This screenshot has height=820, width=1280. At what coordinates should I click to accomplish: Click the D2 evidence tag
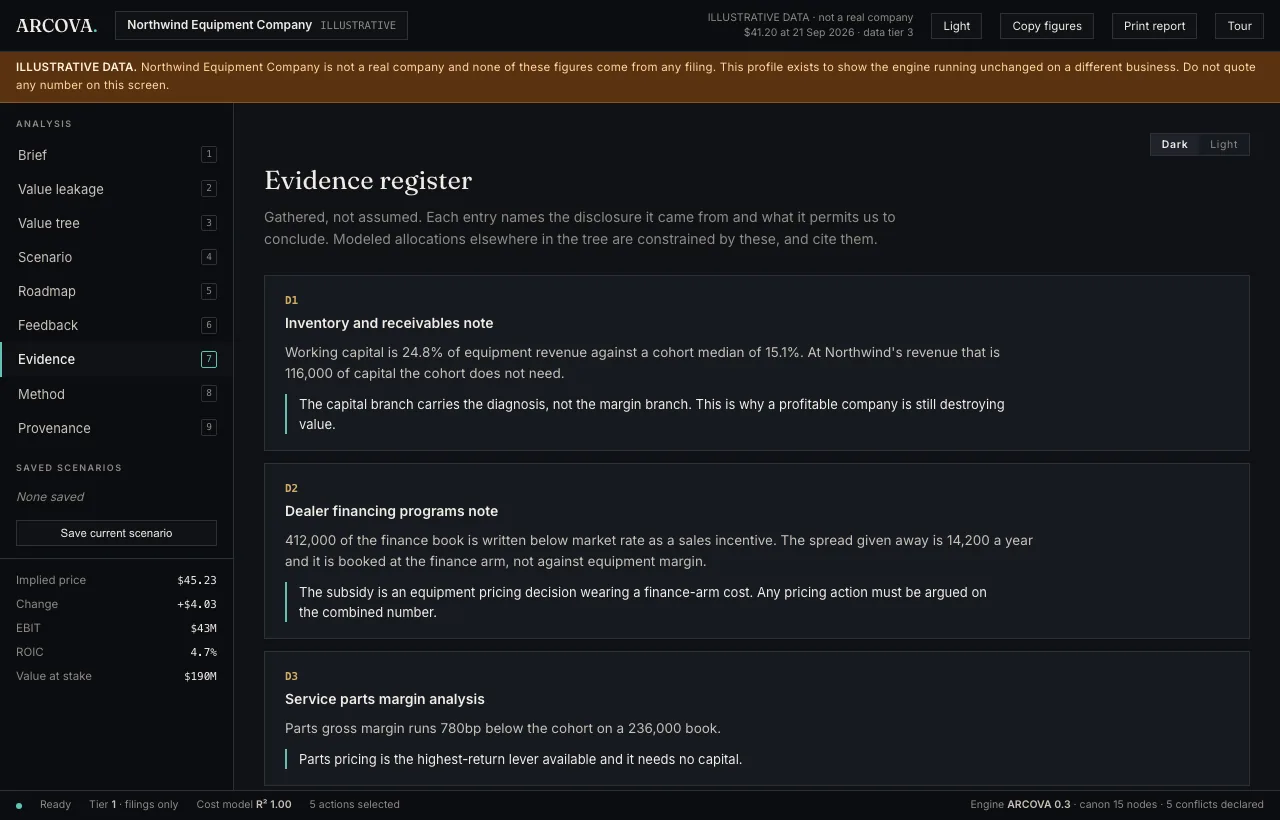291,488
